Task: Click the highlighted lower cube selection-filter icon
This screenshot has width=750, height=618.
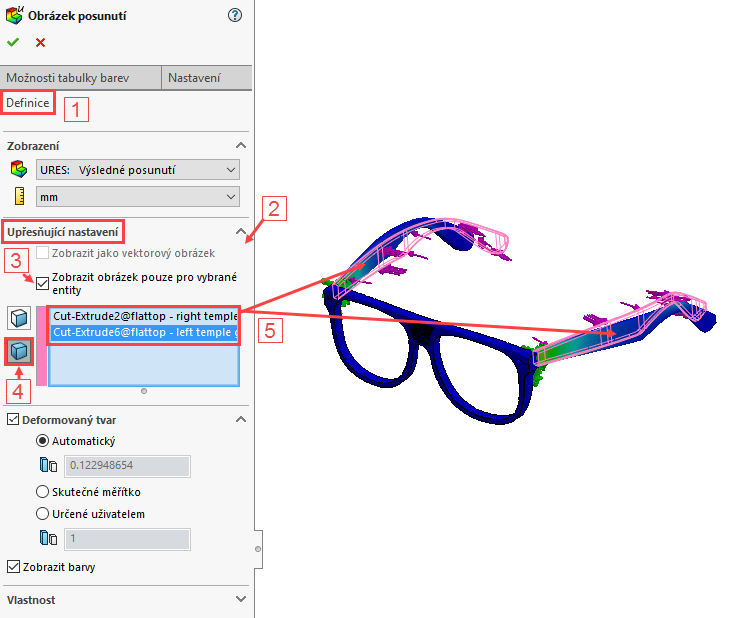Action: [x=19, y=352]
